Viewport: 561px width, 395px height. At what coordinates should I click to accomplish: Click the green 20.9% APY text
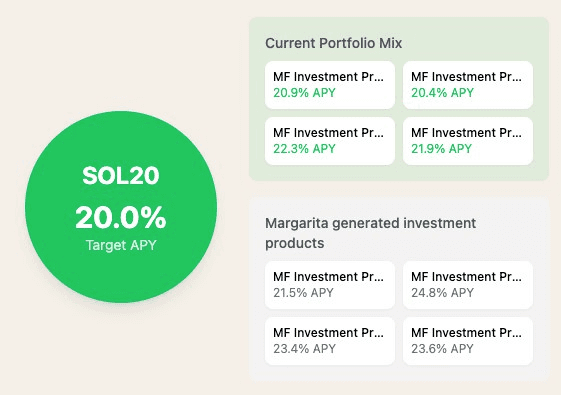pyautogui.click(x=304, y=93)
